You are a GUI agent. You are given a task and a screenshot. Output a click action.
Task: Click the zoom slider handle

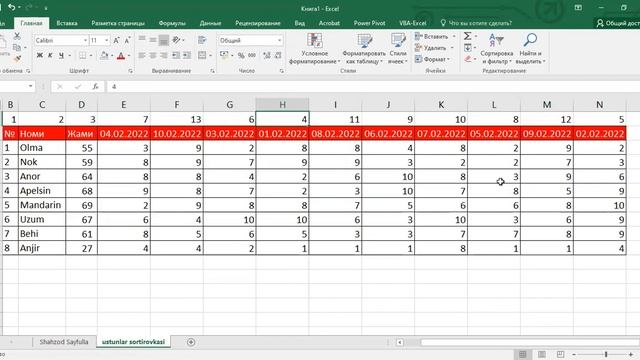[x=606, y=354]
